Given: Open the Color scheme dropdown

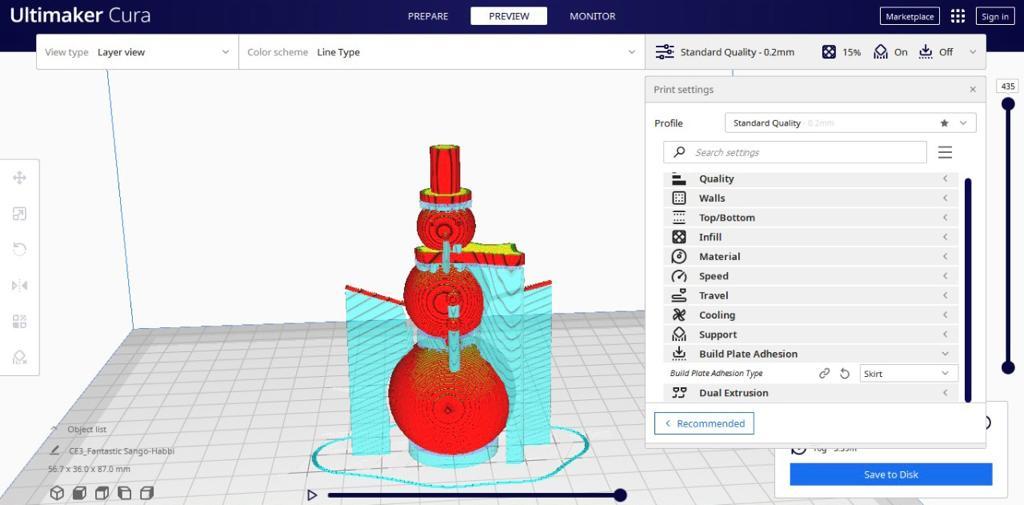Looking at the screenshot, I should [x=441, y=52].
